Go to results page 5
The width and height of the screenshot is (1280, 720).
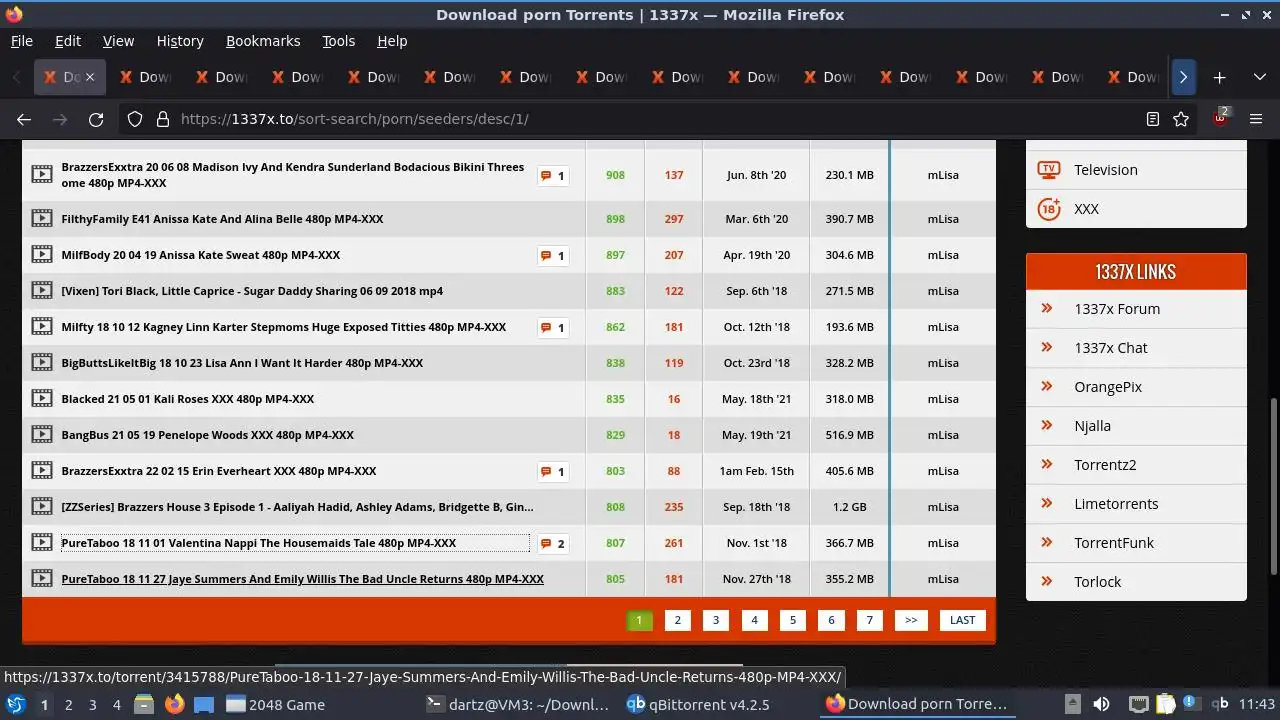point(793,620)
